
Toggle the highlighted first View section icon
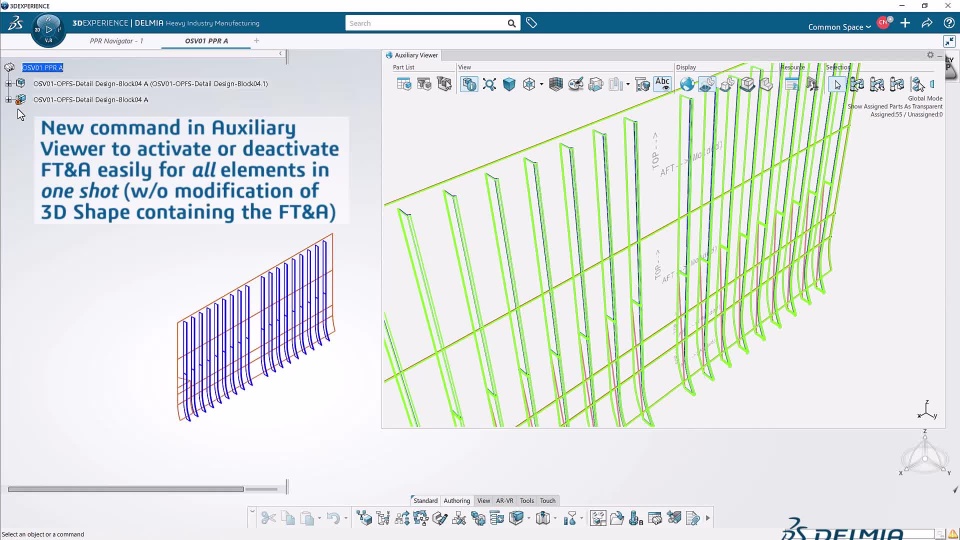pyautogui.click(x=469, y=84)
